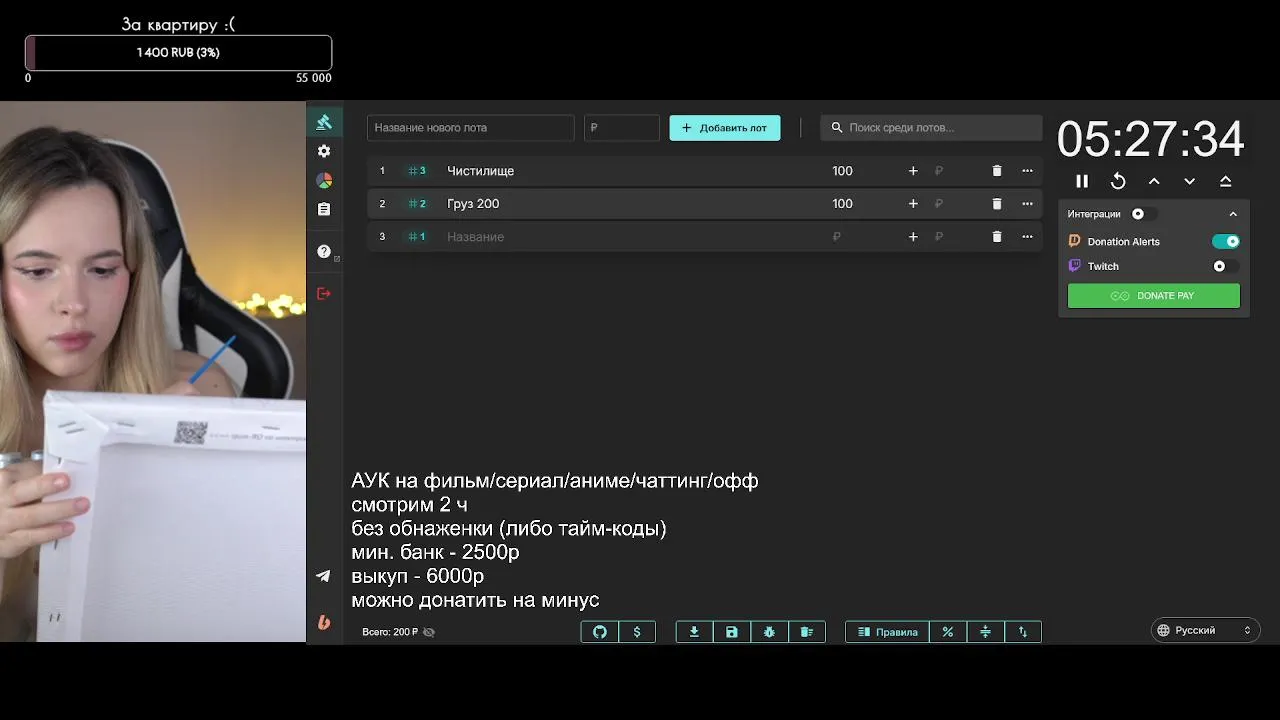
Task: Open the pie chart wheel page
Action: [323, 180]
